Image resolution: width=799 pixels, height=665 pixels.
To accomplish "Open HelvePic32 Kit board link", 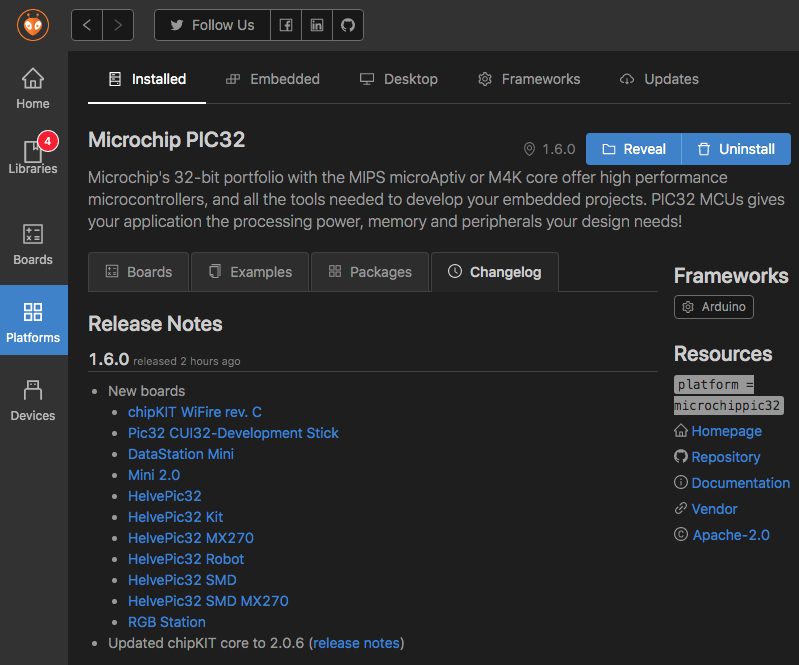I will coord(175,517).
